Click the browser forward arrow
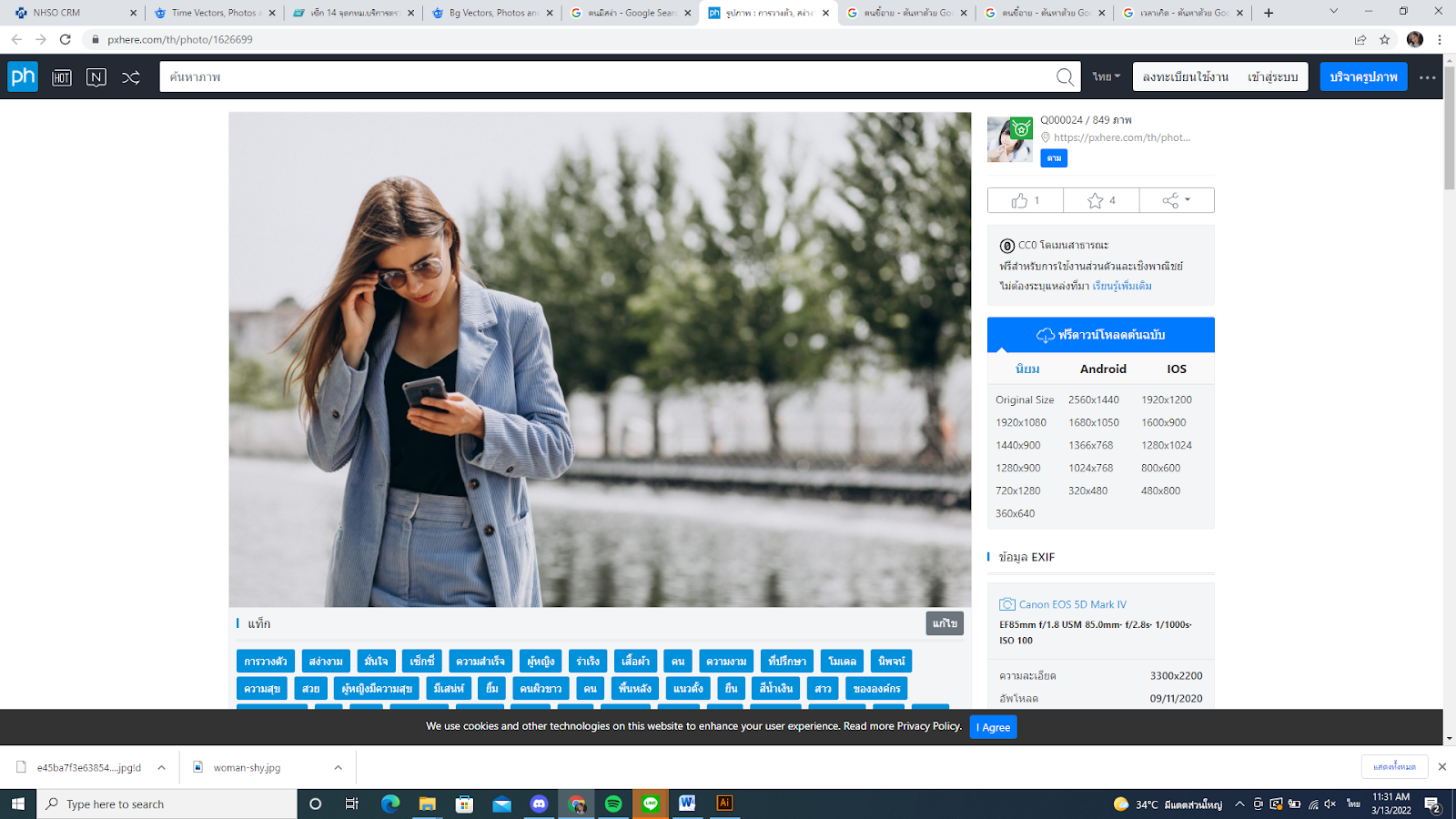 point(41,39)
